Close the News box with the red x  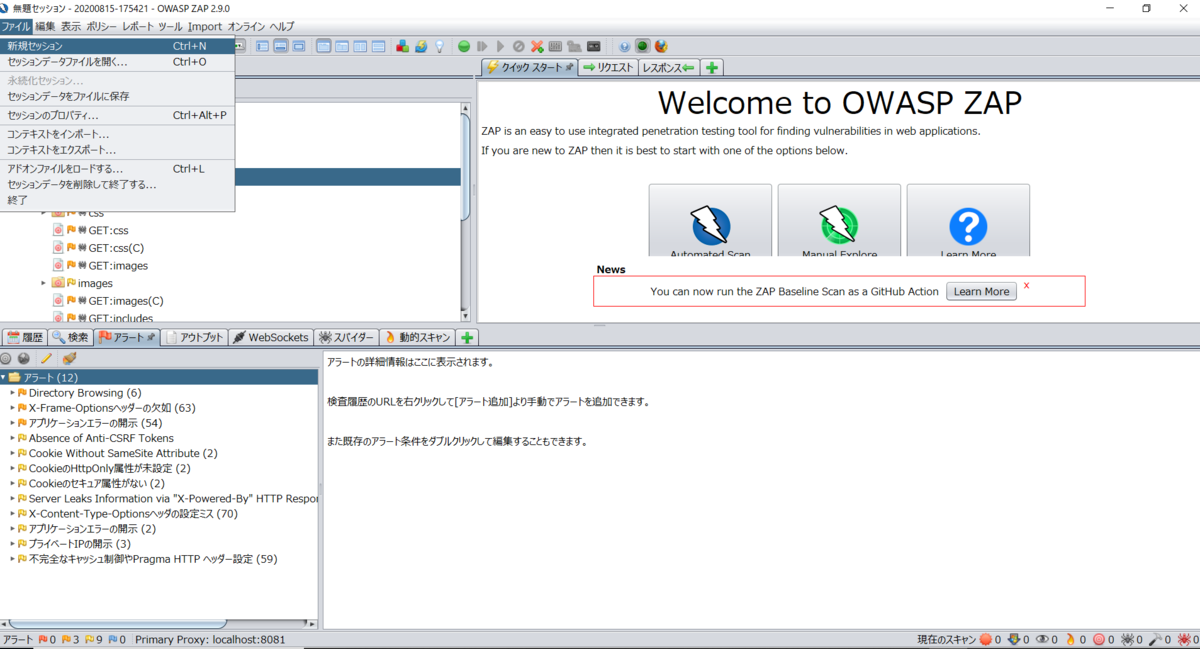[x=1026, y=286]
